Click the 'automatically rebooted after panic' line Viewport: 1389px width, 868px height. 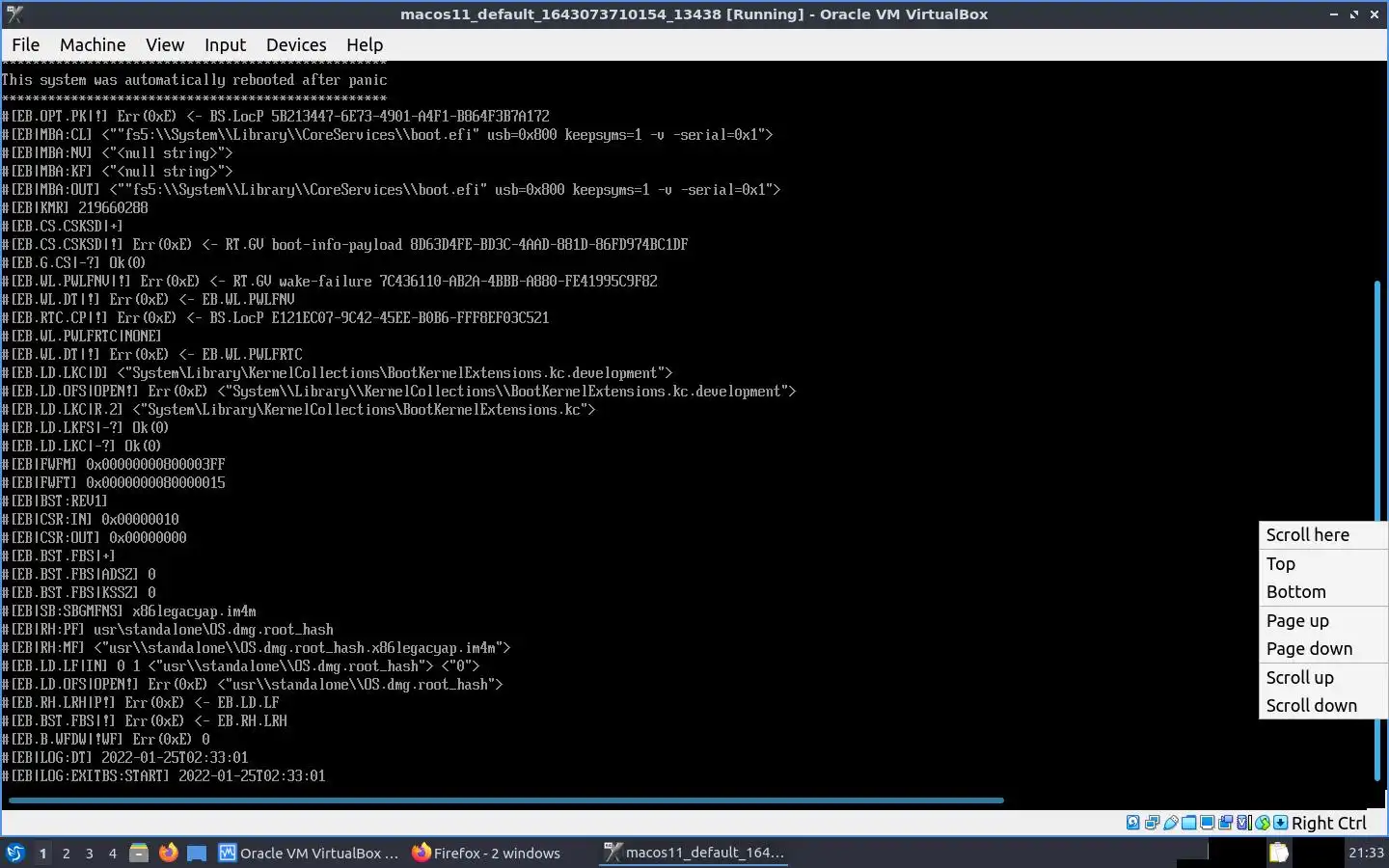point(194,80)
